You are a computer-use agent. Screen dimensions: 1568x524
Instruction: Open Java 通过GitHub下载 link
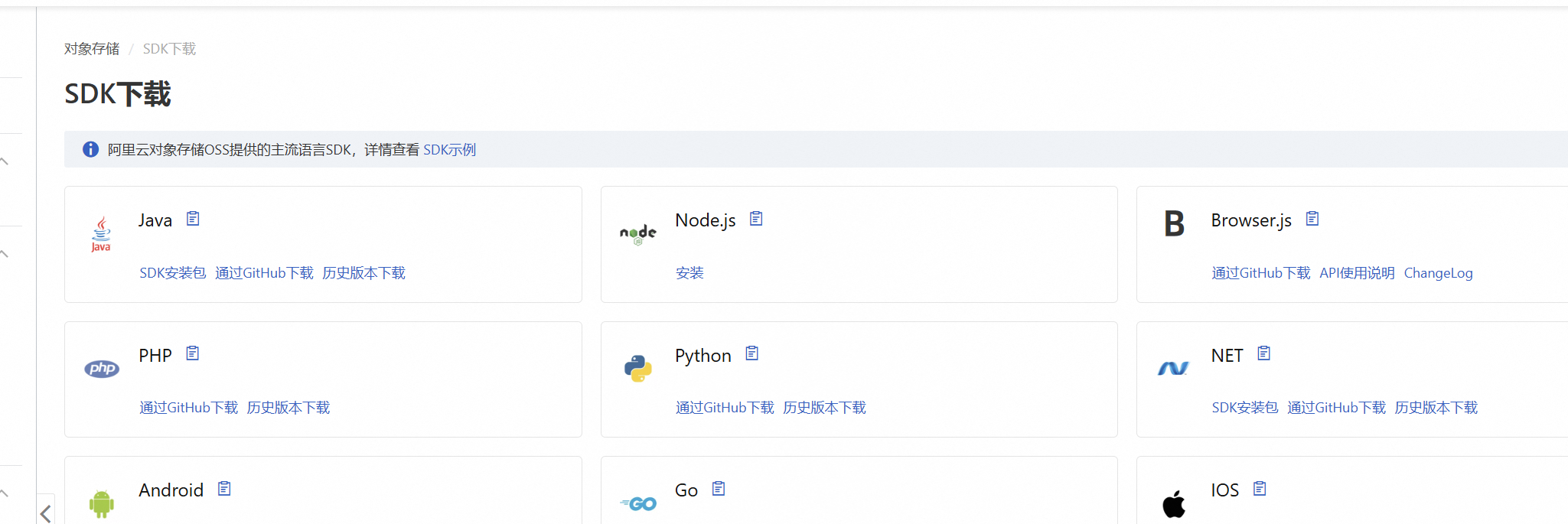[264, 273]
